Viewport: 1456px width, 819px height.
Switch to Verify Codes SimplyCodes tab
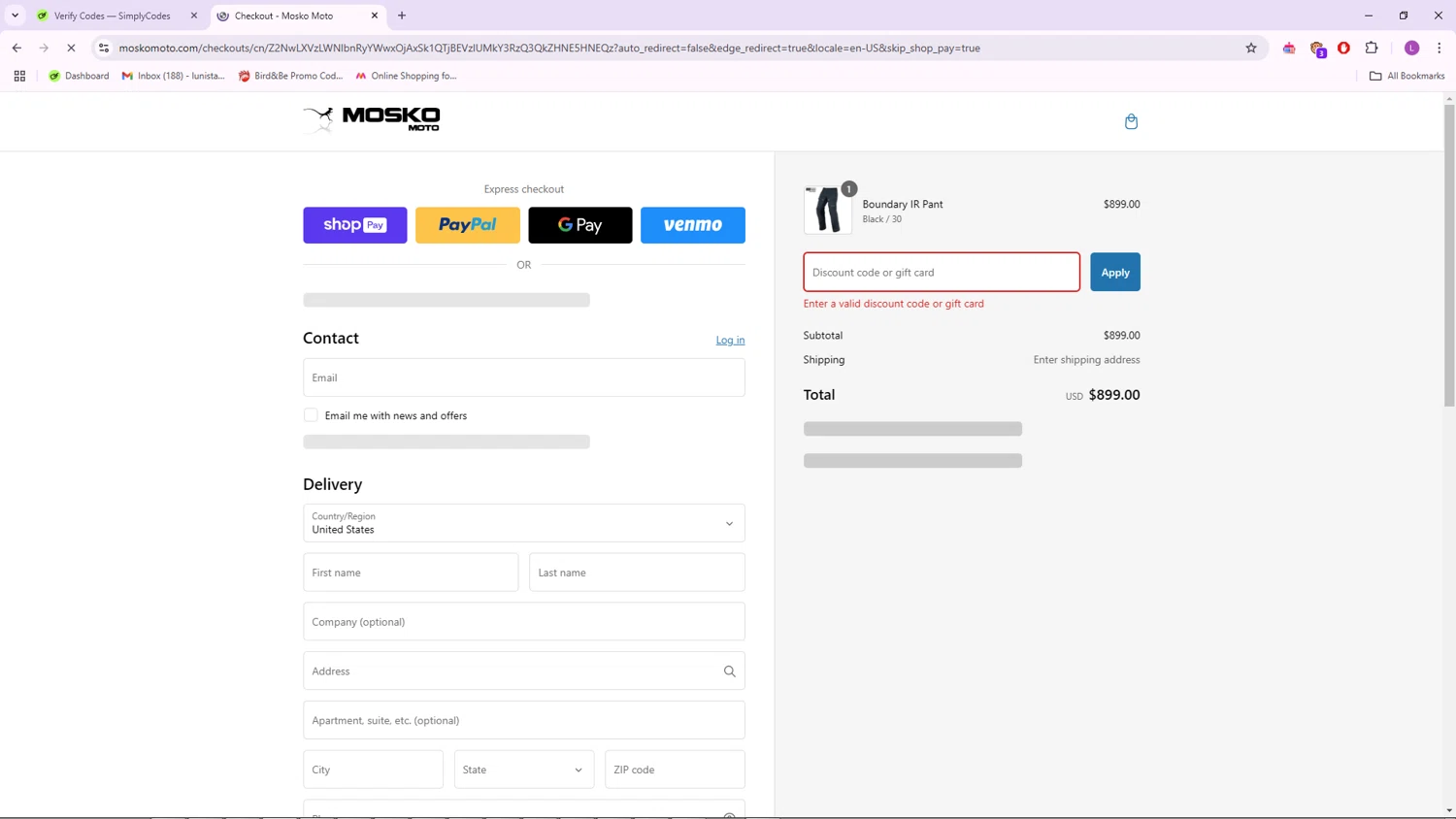(x=112, y=16)
